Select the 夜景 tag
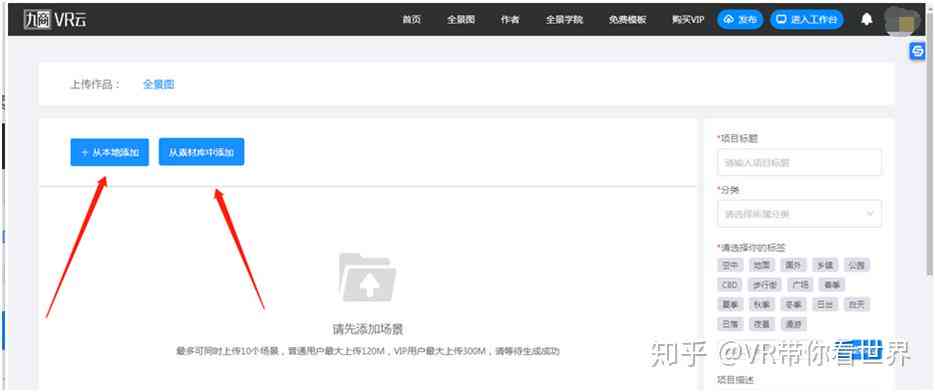This screenshot has height=392, width=935. [x=761, y=324]
